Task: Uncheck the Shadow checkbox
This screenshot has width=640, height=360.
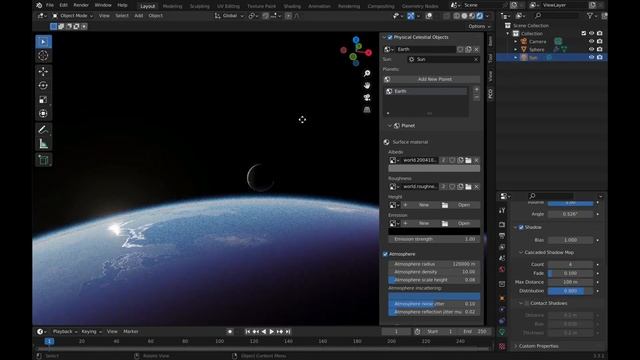Action: pos(521,227)
